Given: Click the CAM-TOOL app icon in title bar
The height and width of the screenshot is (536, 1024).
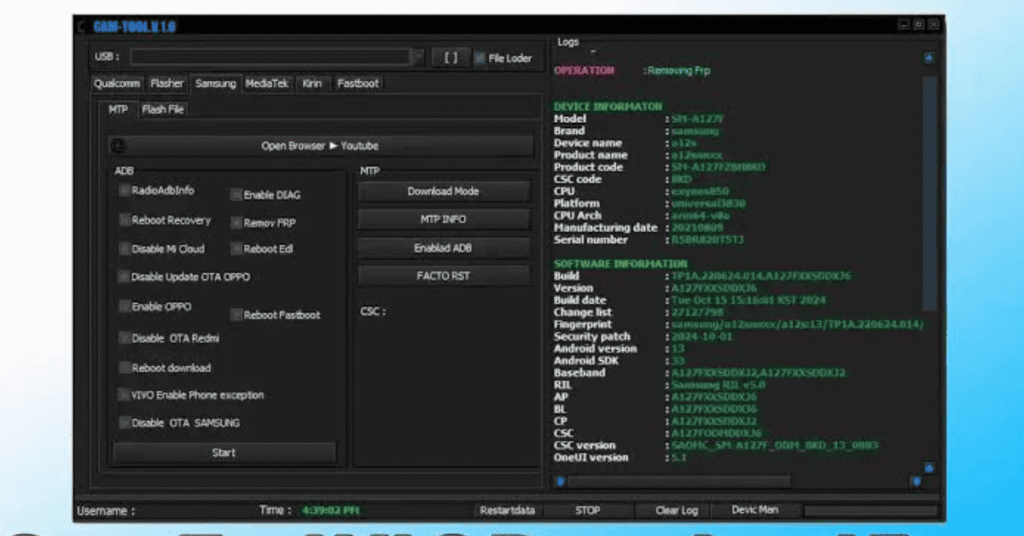Looking at the screenshot, I should tap(81, 27).
